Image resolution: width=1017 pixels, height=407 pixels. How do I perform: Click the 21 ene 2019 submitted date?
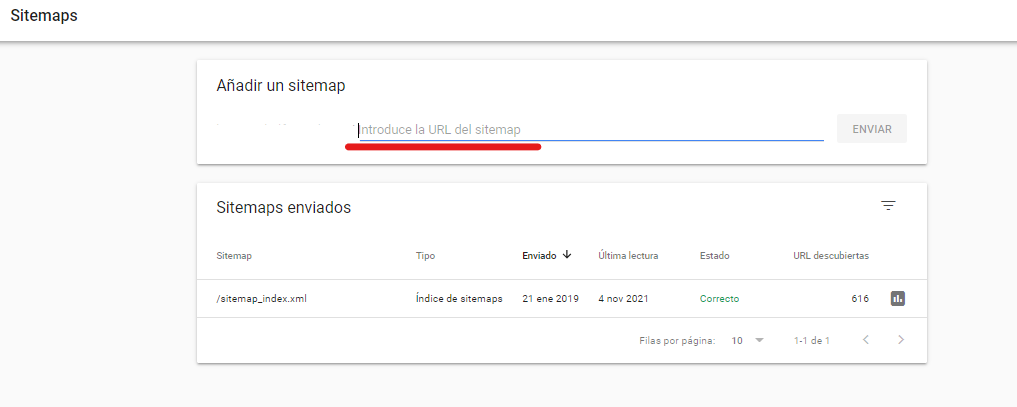coord(550,298)
